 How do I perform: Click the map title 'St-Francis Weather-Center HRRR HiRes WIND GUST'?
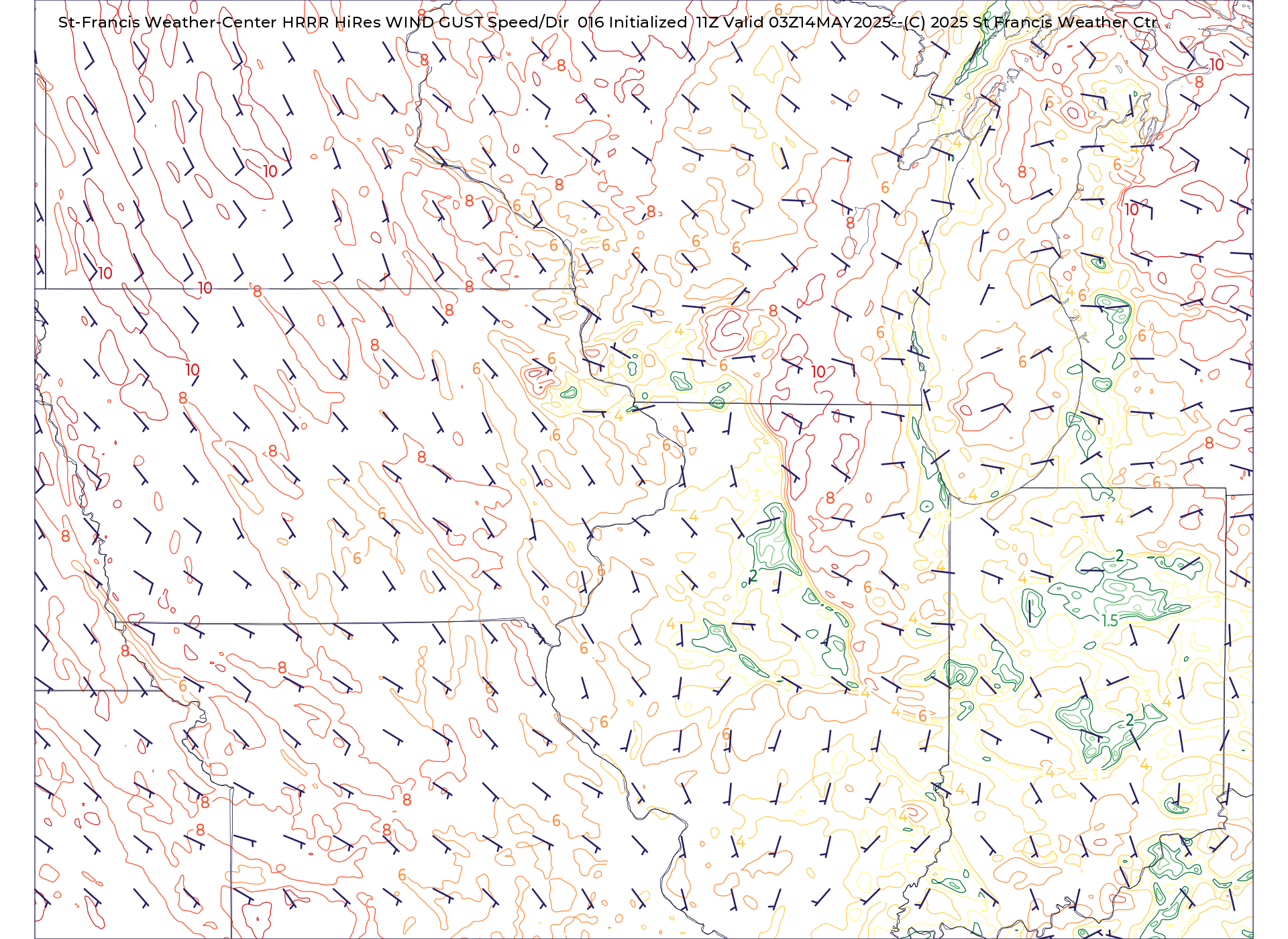[x=270, y=22]
